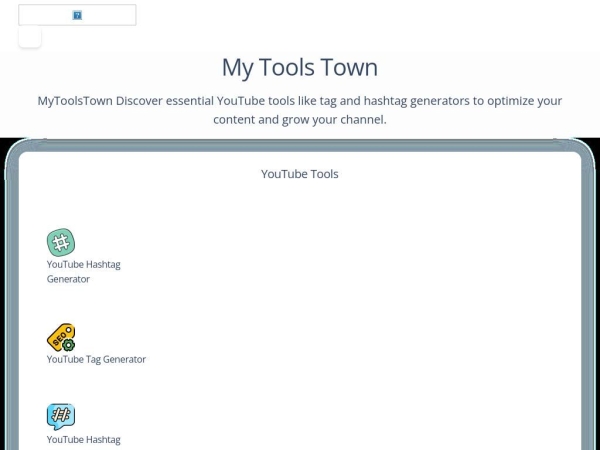Screen dimensions: 600x450
Task: Click the broken image logo placeholder
Action: [x=77, y=15]
